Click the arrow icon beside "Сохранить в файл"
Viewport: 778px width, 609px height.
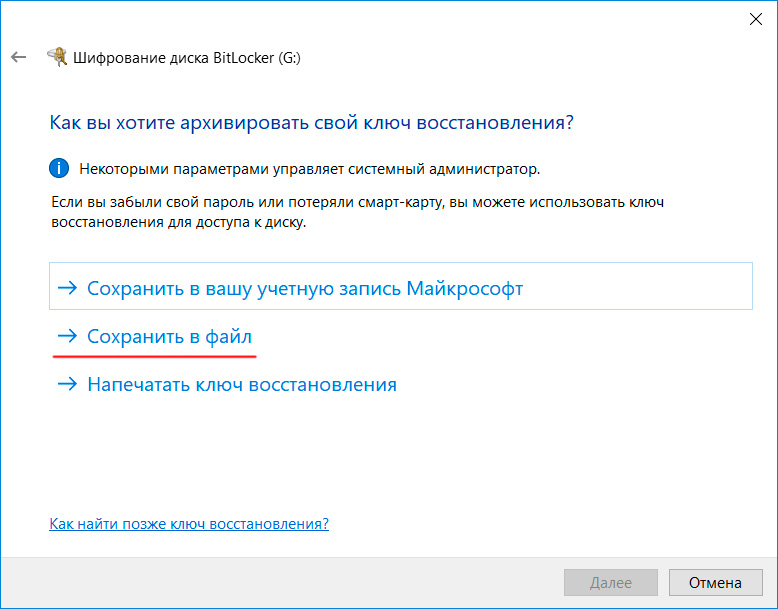[x=68, y=337]
